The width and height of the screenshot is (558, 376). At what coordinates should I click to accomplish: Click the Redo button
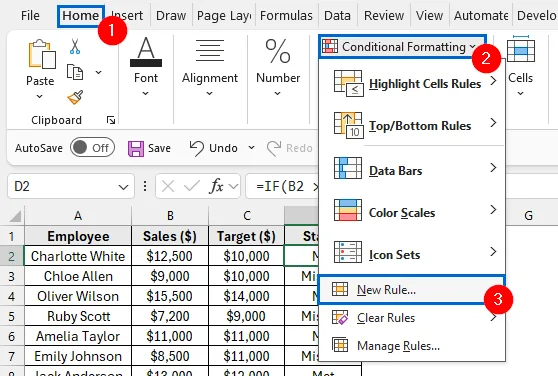coord(290,148)
